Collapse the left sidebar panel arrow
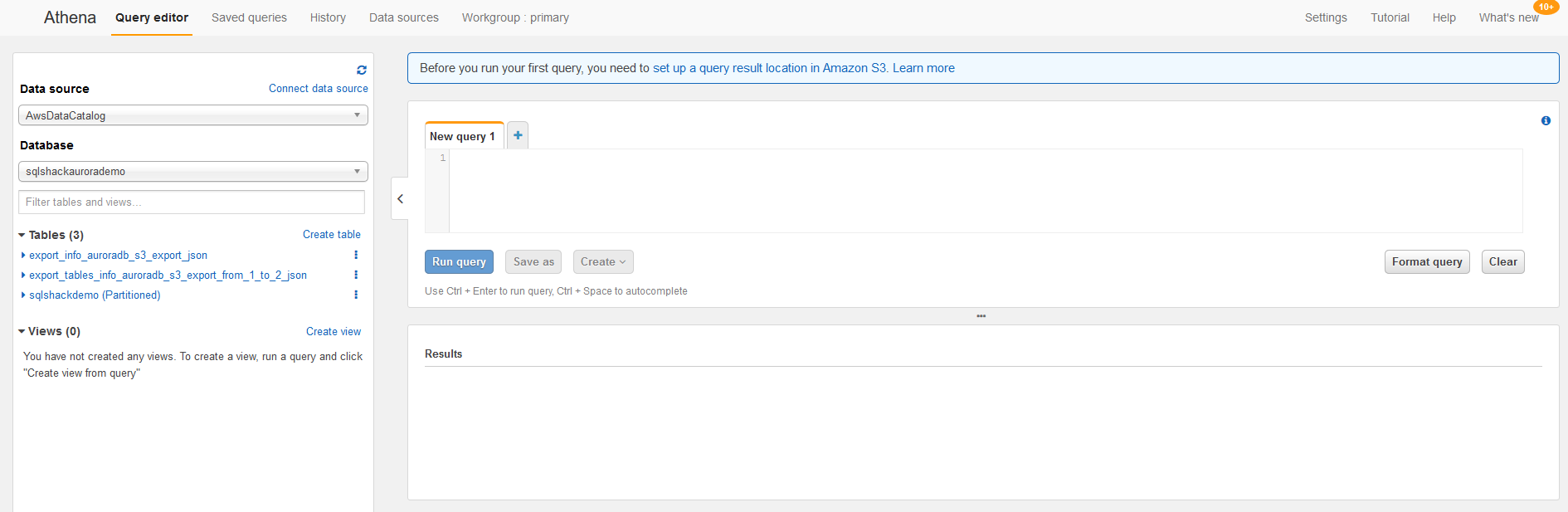 400,198
